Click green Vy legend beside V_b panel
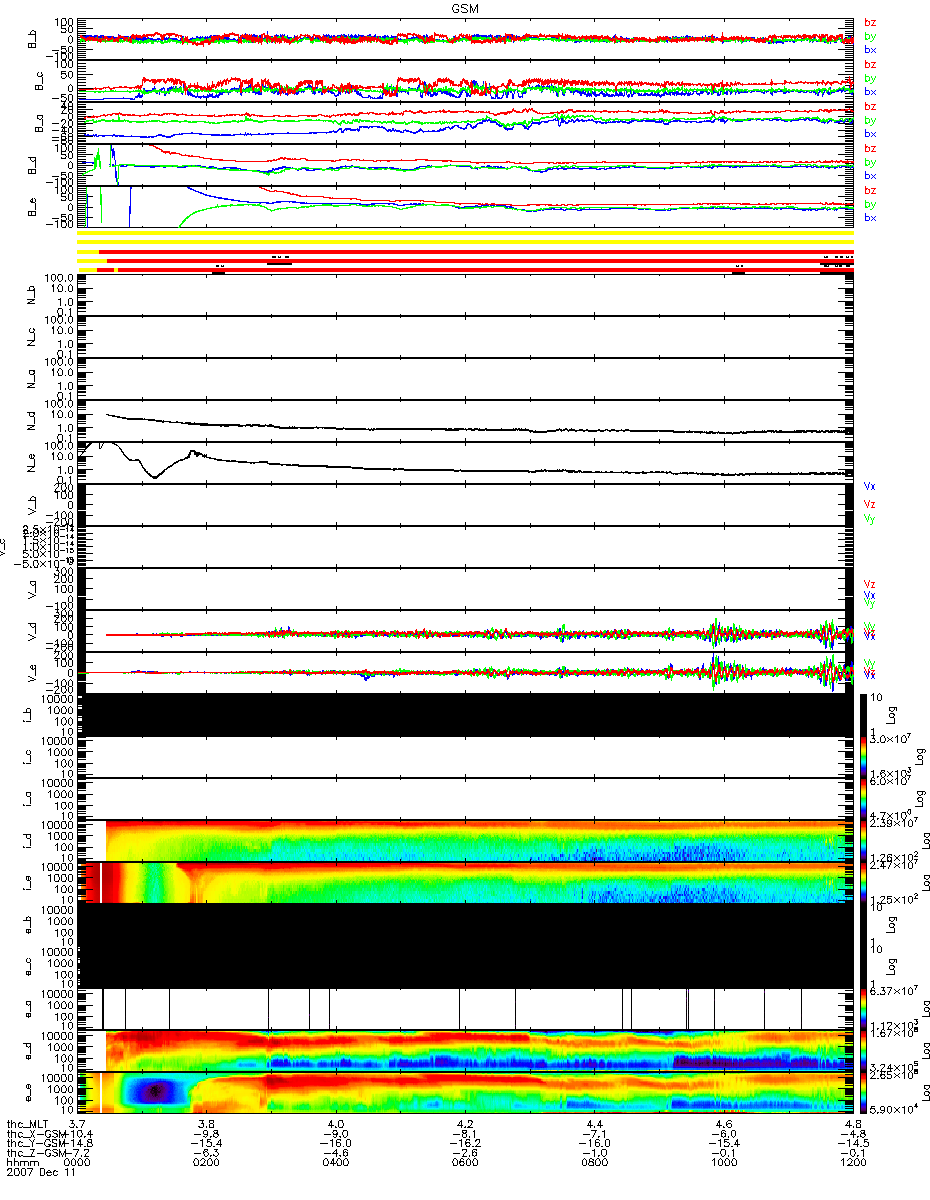The width and height of the screenshot is (930, 1200). click(870, 518)
